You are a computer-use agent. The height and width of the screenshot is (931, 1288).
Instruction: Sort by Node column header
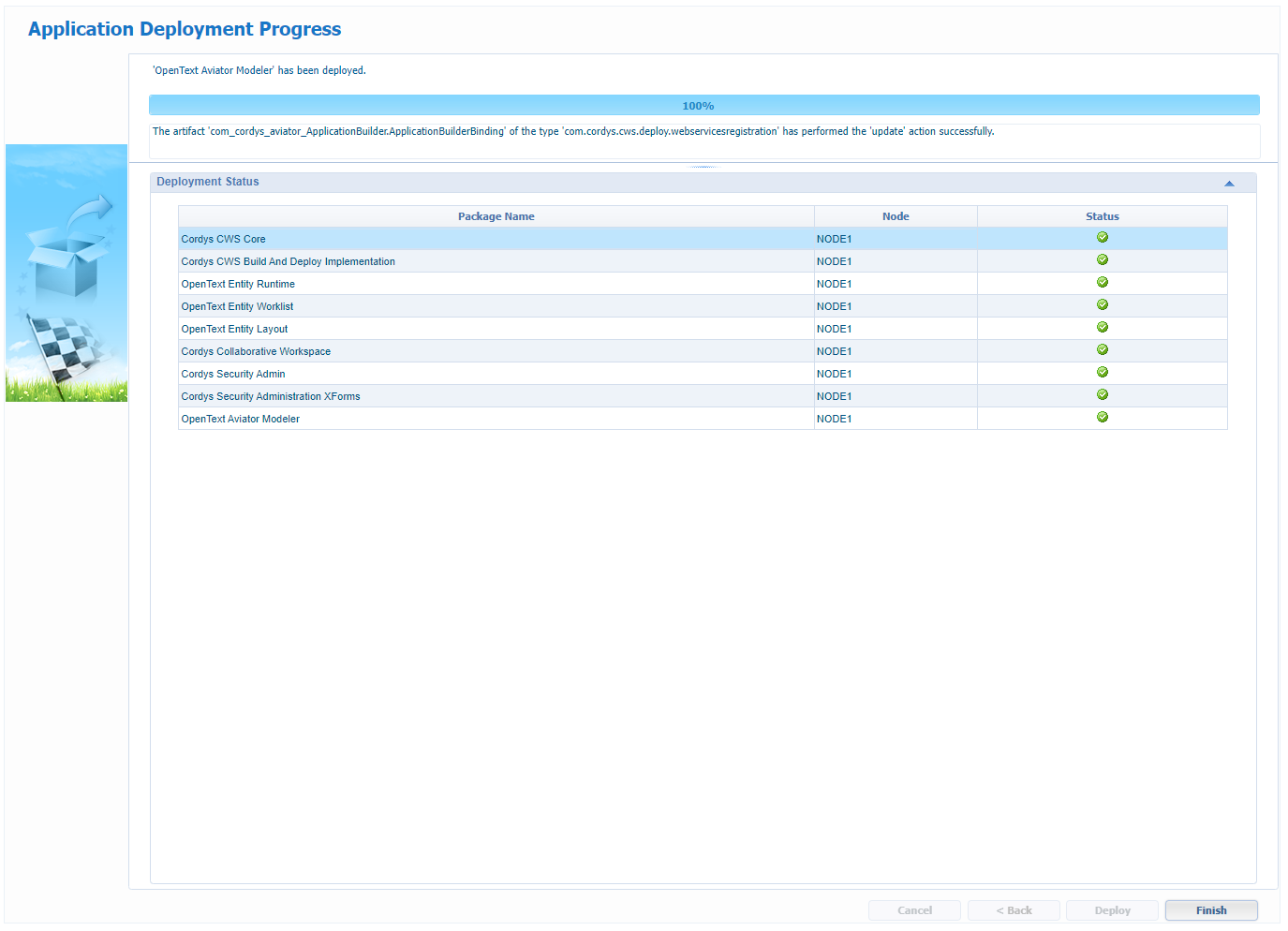pyautogui.click(x=895, y=216)
